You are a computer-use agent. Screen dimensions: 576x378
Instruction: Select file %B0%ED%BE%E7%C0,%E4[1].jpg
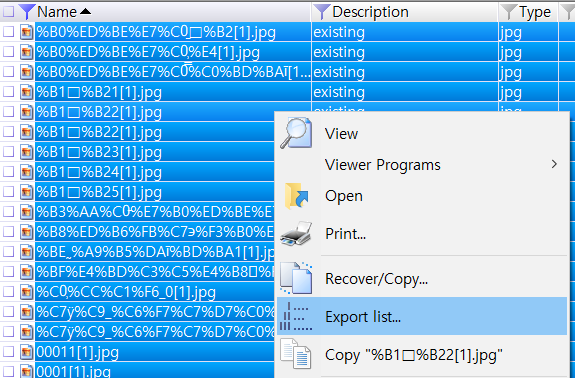pos(148,52)
